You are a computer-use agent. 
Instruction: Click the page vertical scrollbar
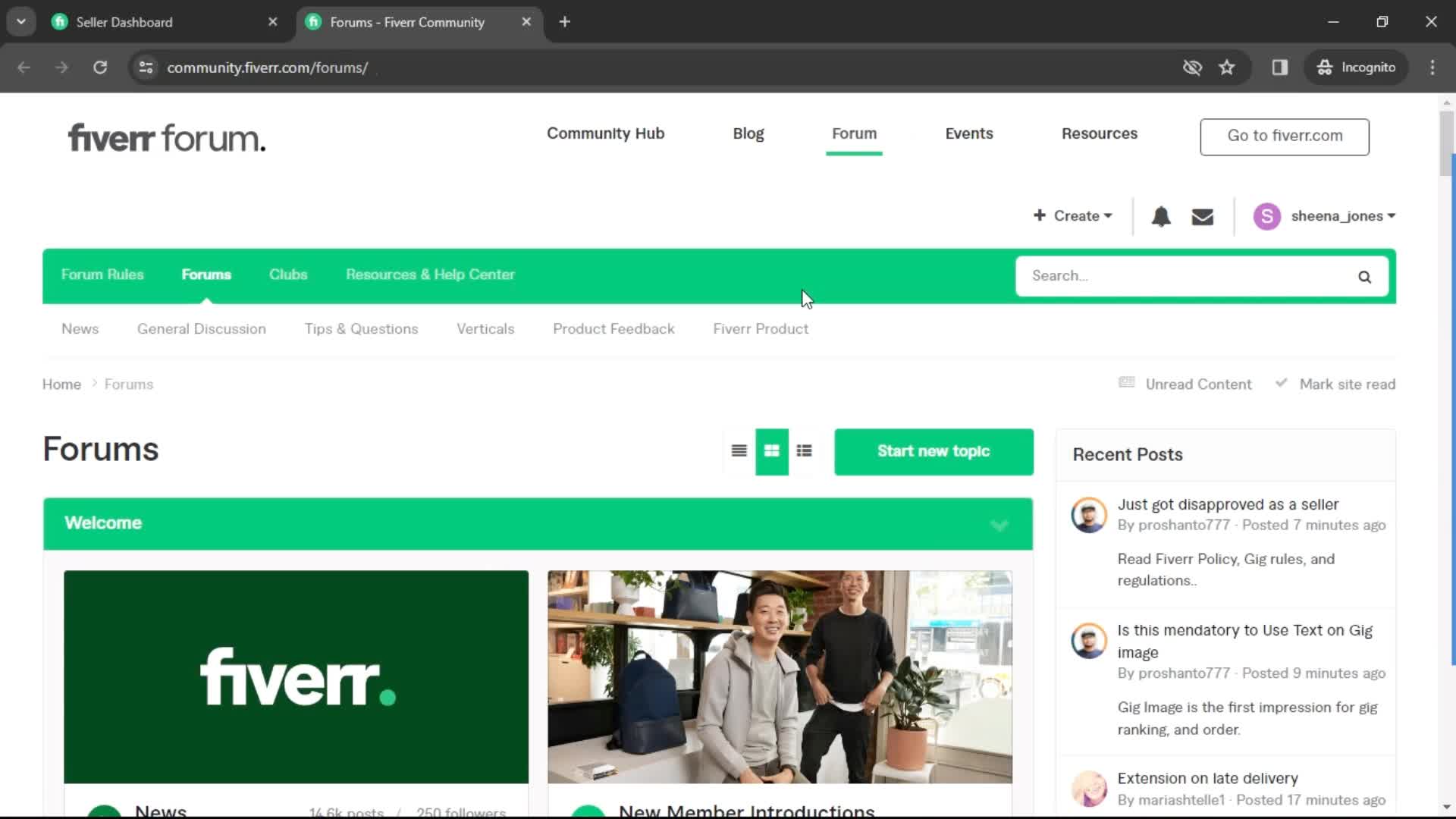click(x=1446, y=144)
